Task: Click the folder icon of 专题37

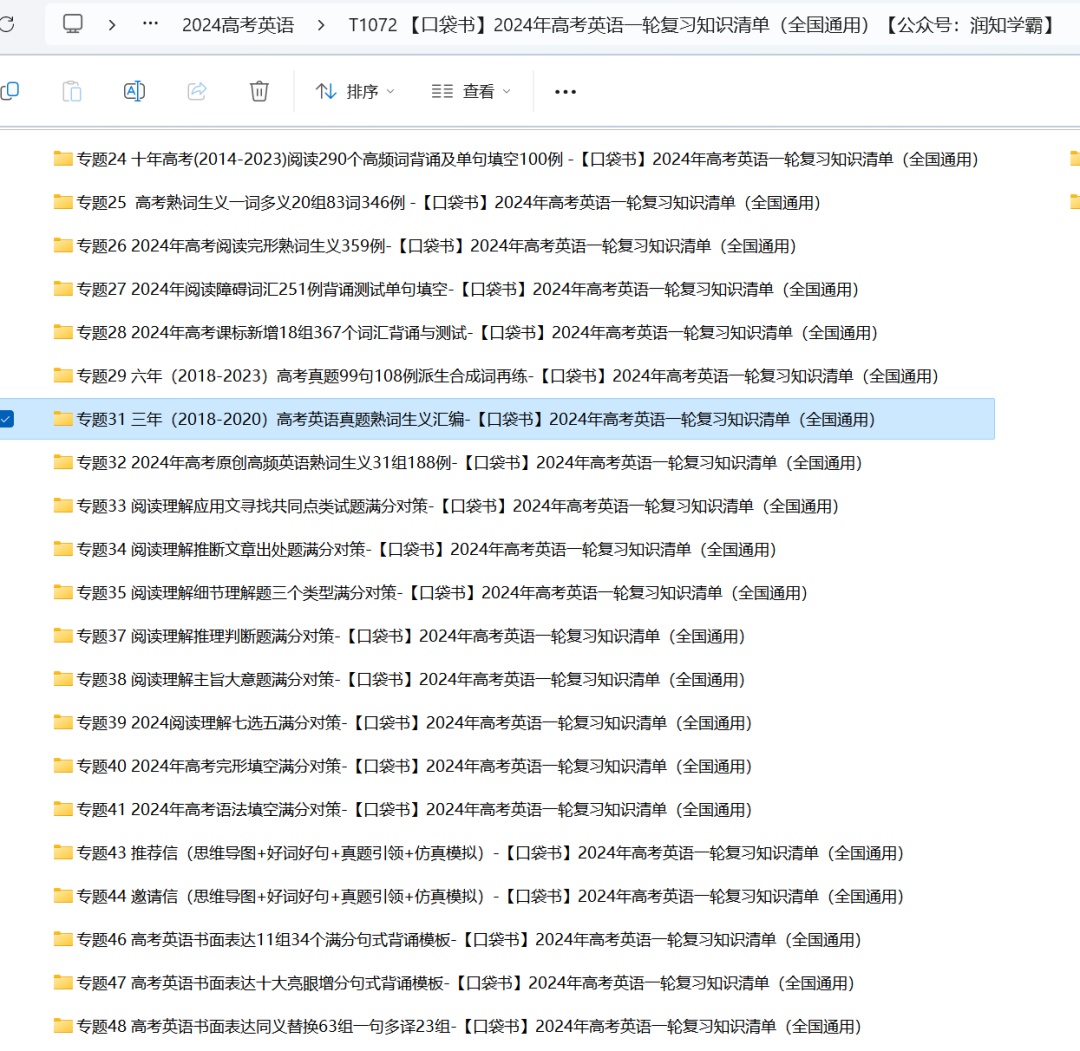Action: click(63, 636)
